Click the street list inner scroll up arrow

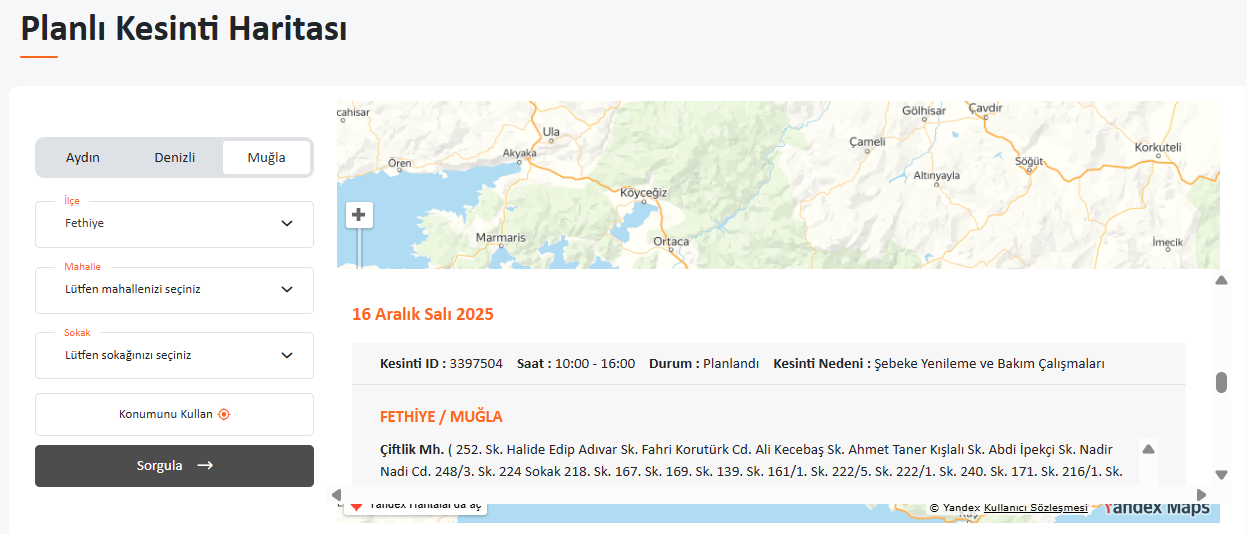pos(1148,449)
